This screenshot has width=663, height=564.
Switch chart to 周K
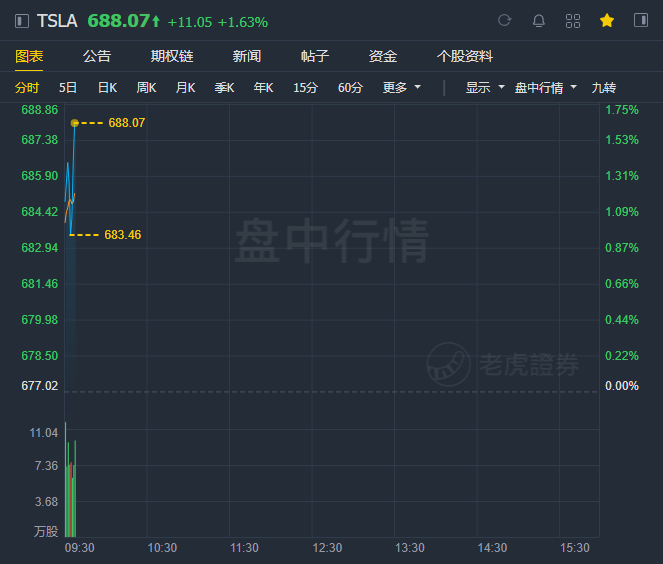(x=146, y=88)
